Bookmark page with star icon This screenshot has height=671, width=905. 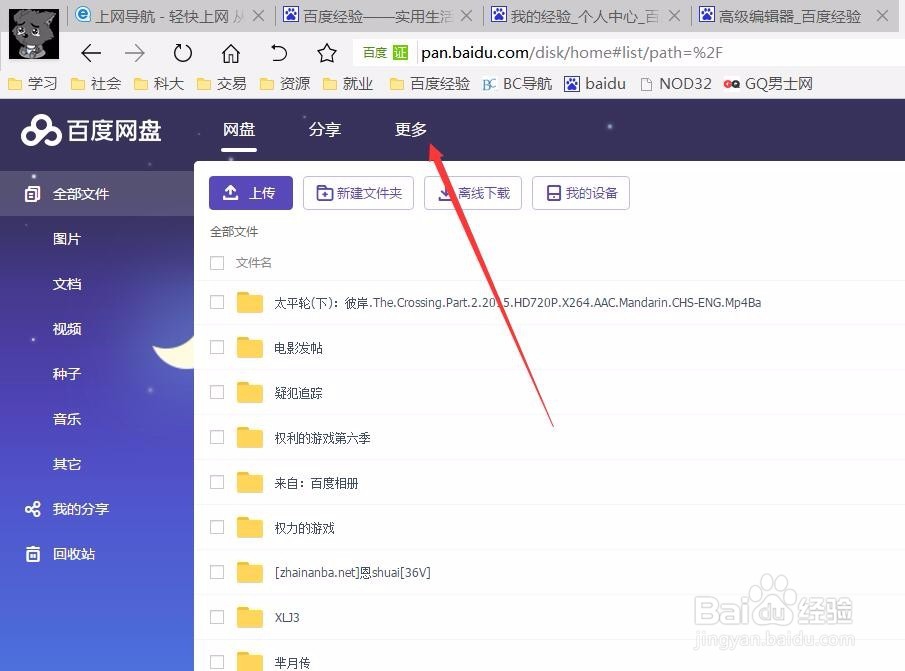pos(327,53)
